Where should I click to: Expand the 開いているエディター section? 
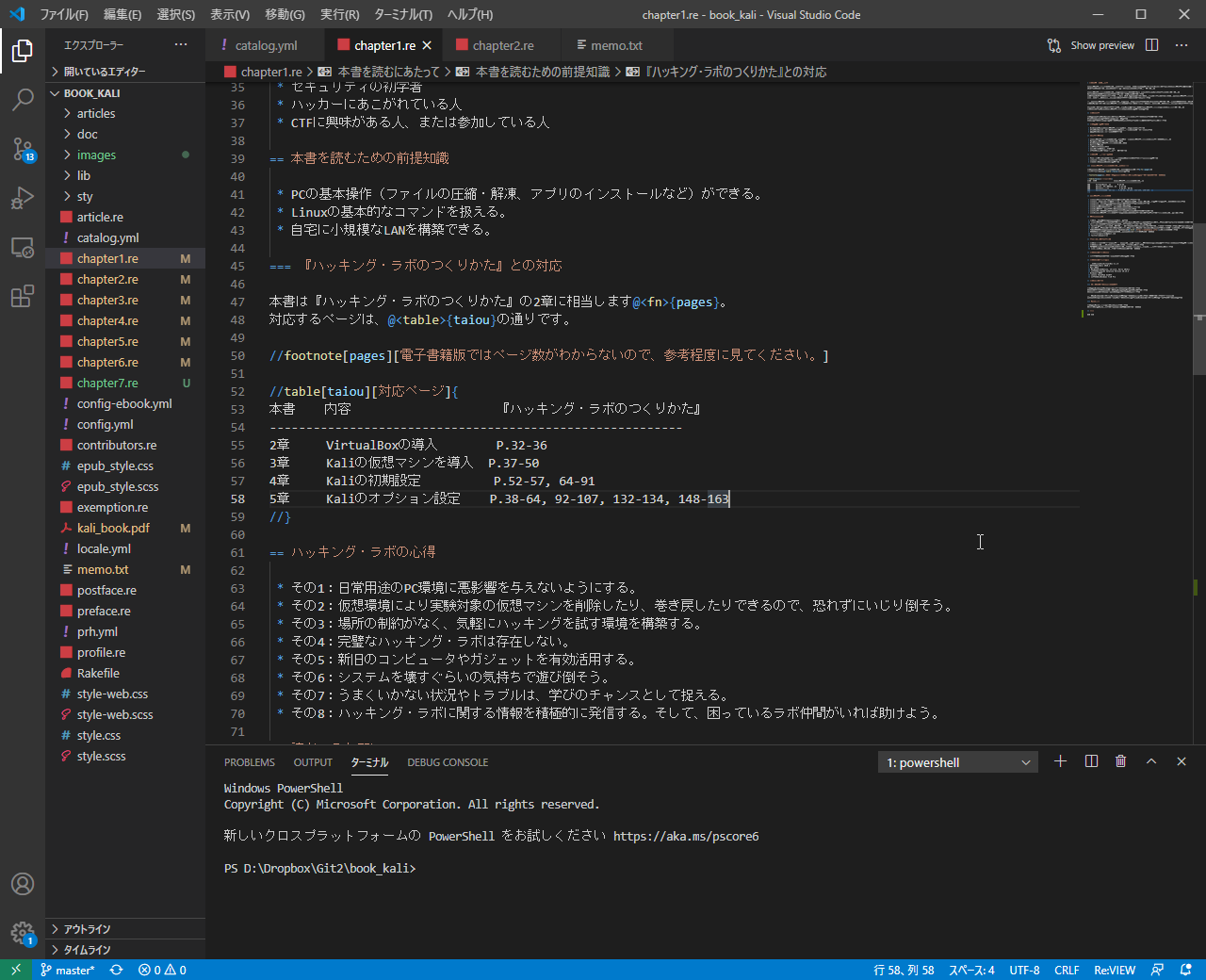coord(125,71)
